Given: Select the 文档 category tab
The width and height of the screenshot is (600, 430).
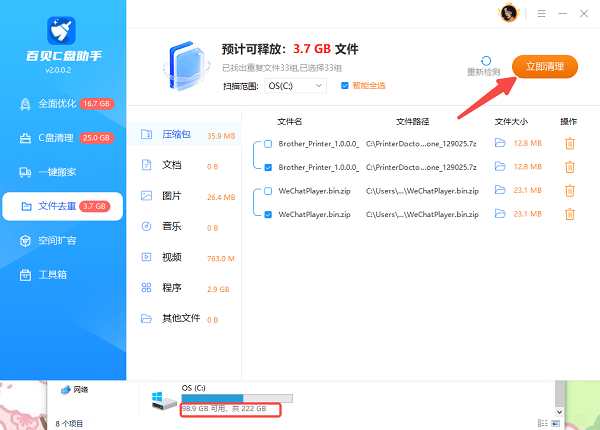Looking at the screenshot, I should pyautogui.click(x=184, y=165).
